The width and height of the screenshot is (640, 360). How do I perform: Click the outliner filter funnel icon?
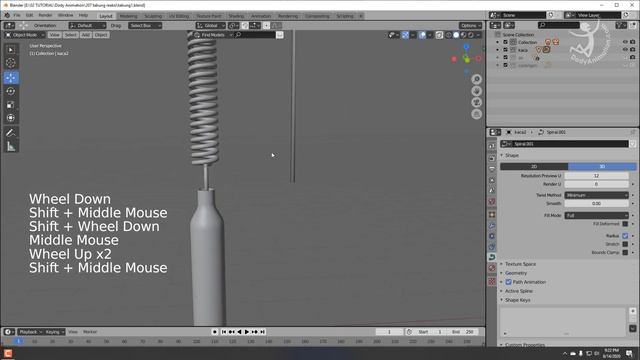tap(621, 25)
